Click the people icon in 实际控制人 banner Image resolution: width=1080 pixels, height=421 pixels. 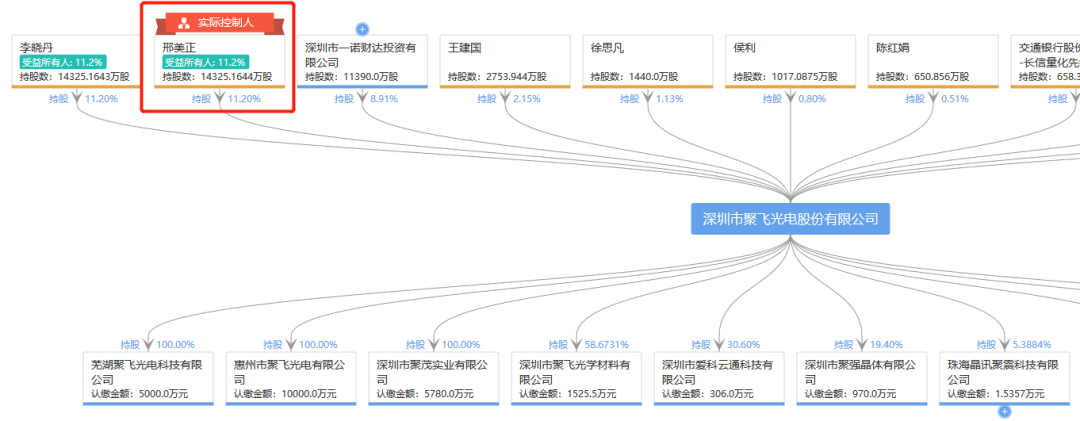tap(184, 23)
